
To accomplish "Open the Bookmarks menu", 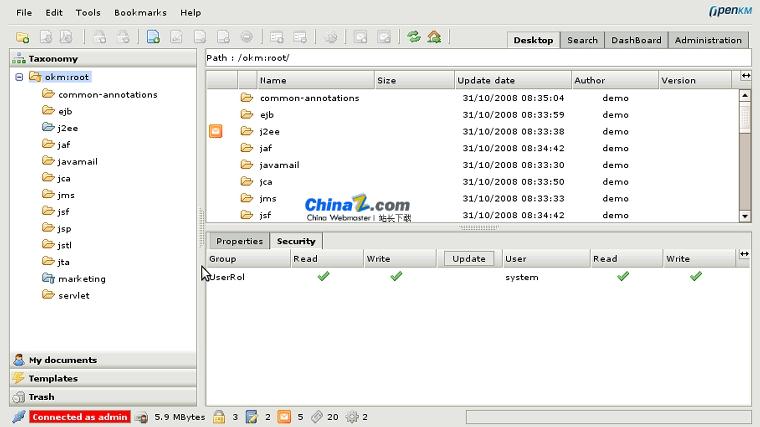I will pyautogui.click(x=140, y=13).
